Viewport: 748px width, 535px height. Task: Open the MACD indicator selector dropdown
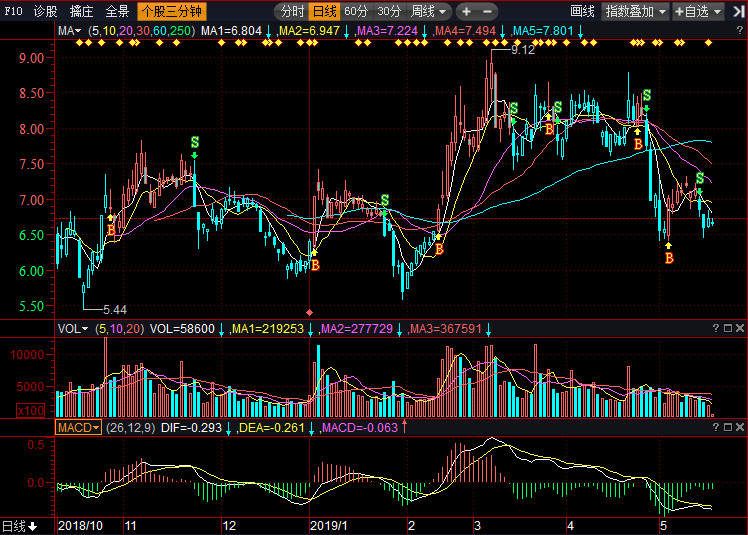click(x=78, y=428)
